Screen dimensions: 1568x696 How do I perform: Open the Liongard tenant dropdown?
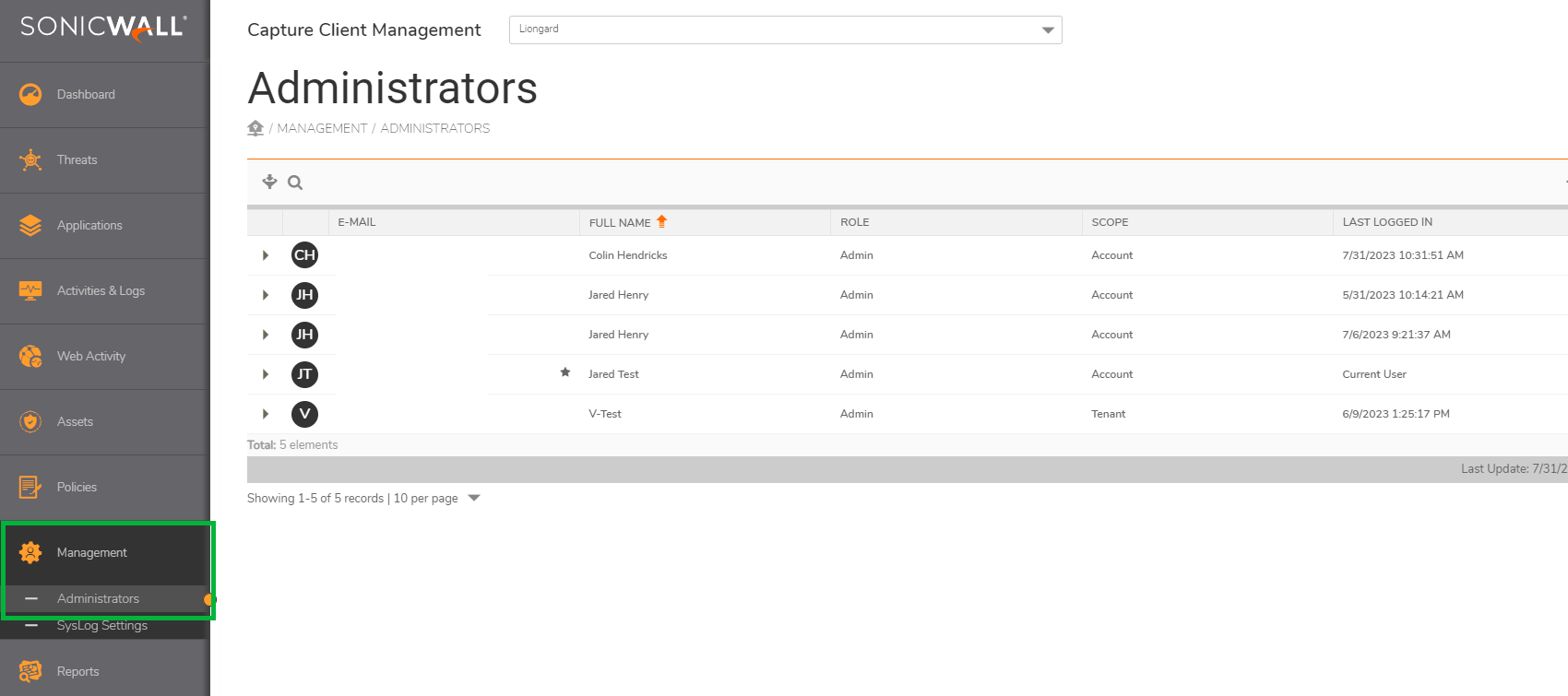786,29
